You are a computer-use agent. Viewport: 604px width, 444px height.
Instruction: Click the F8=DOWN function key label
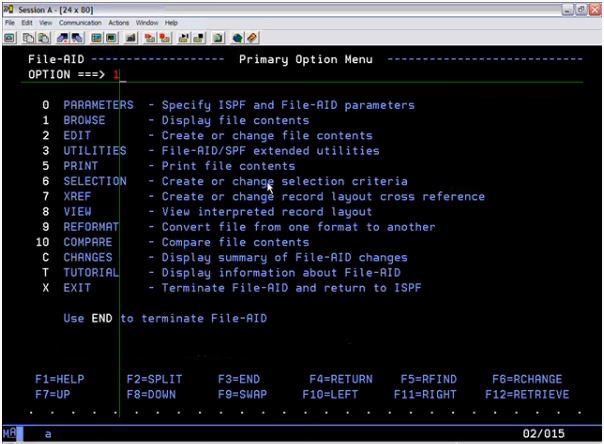tap(151, 395)
